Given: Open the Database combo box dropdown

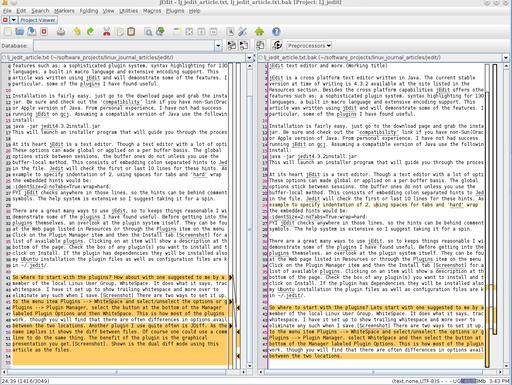Looking at the screenshot, I should tap(218, 45).
